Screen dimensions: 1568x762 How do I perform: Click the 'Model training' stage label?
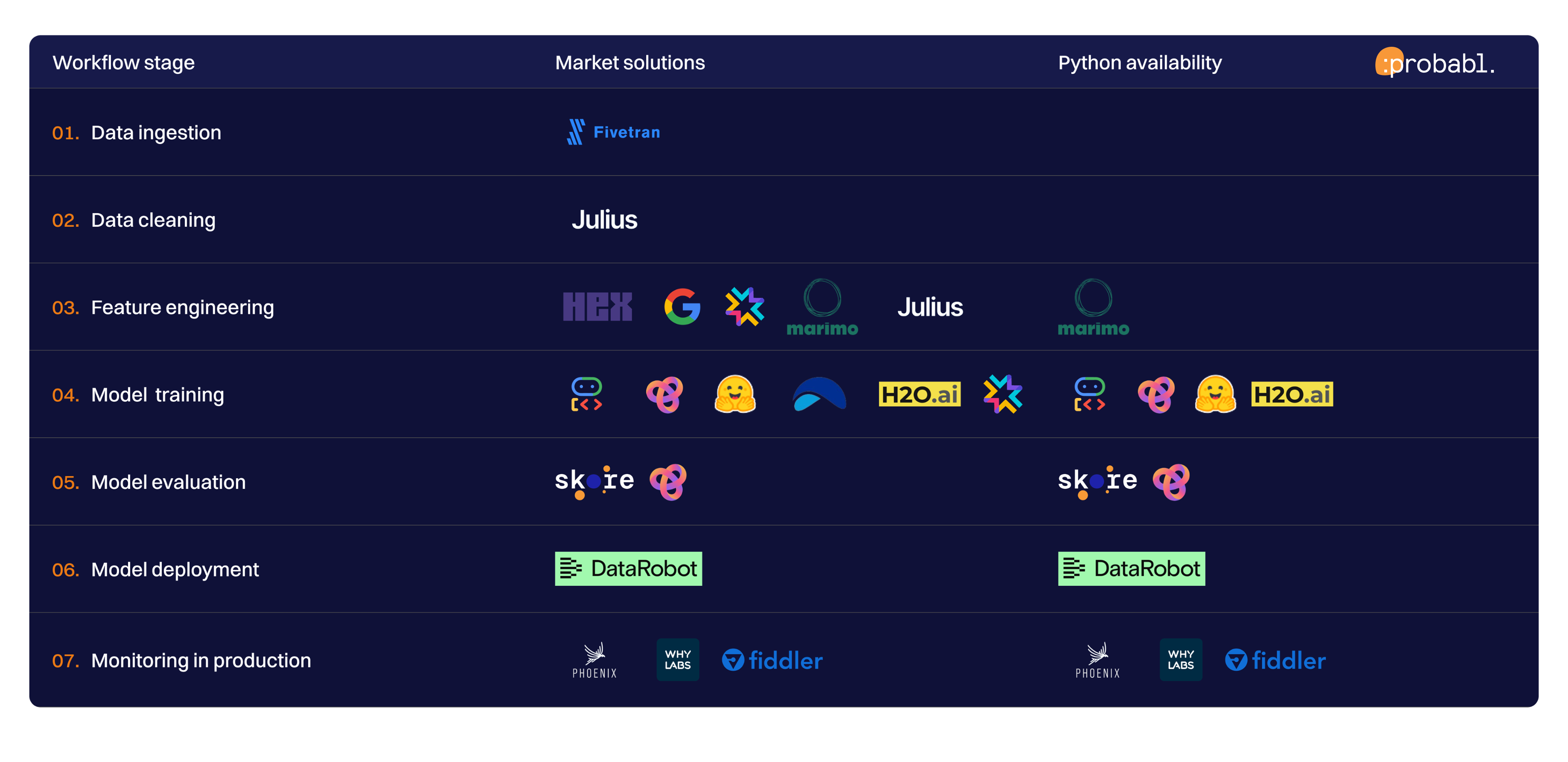click(x=158, y=395)
